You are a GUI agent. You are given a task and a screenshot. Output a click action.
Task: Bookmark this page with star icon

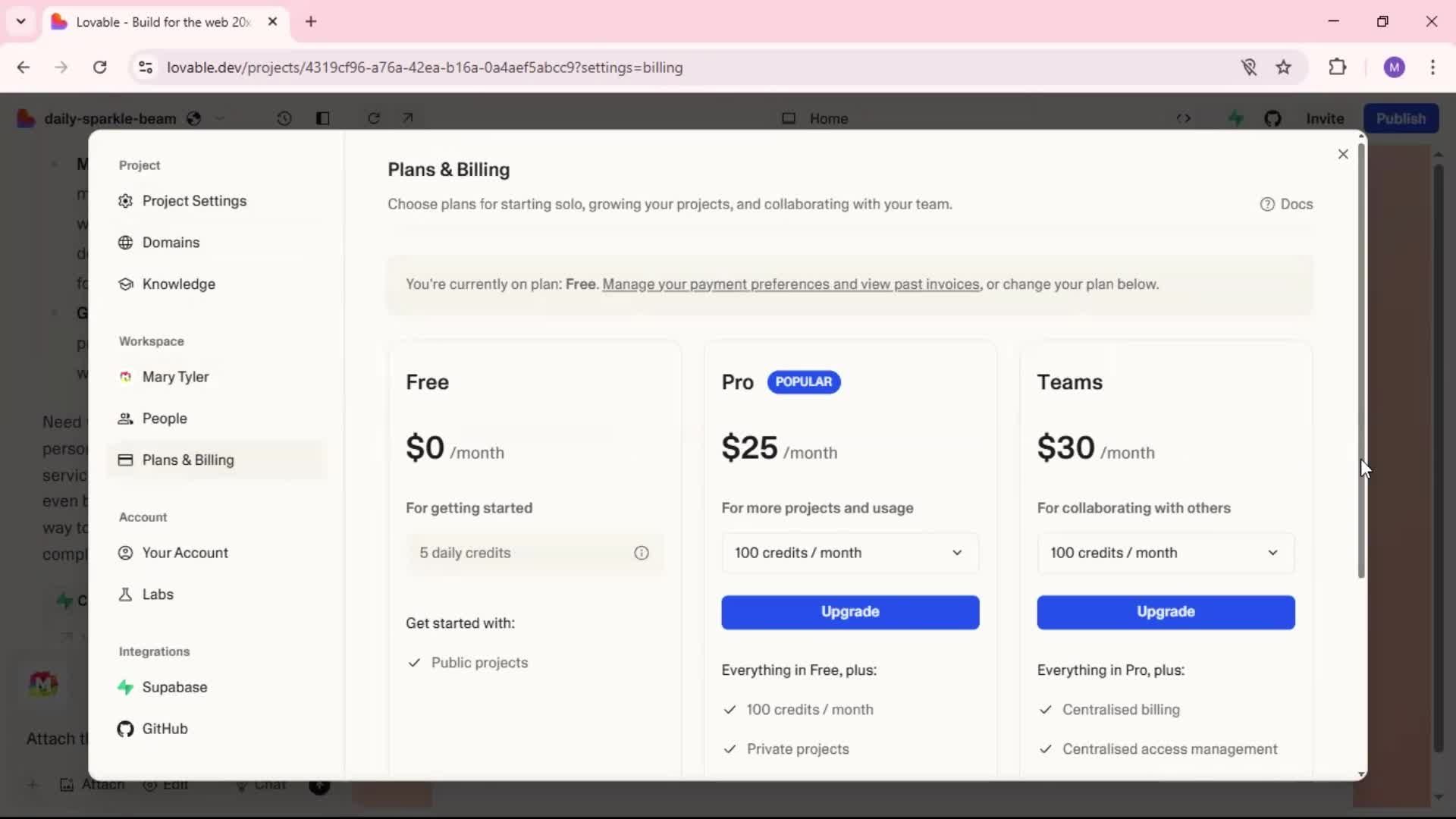coord(1283,67)
